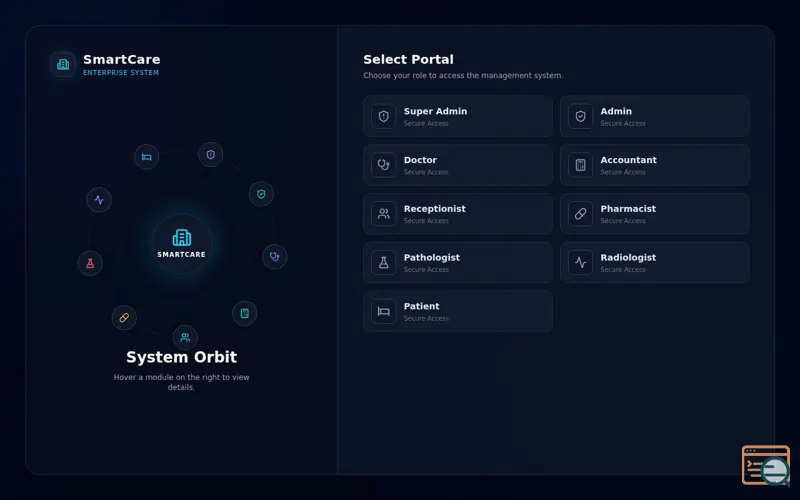800x500 pixels.
Task: Select the users icon in the orbit
Action: click(x=185, y=337)
